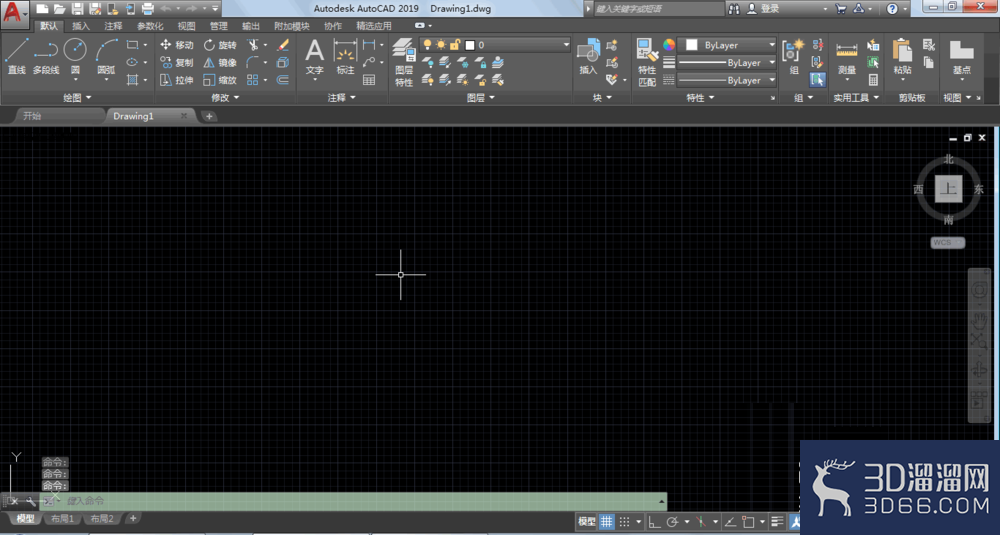
Task: Click the Plot/Print icon in quick access toolbar
Action: (x=147, y=8)
